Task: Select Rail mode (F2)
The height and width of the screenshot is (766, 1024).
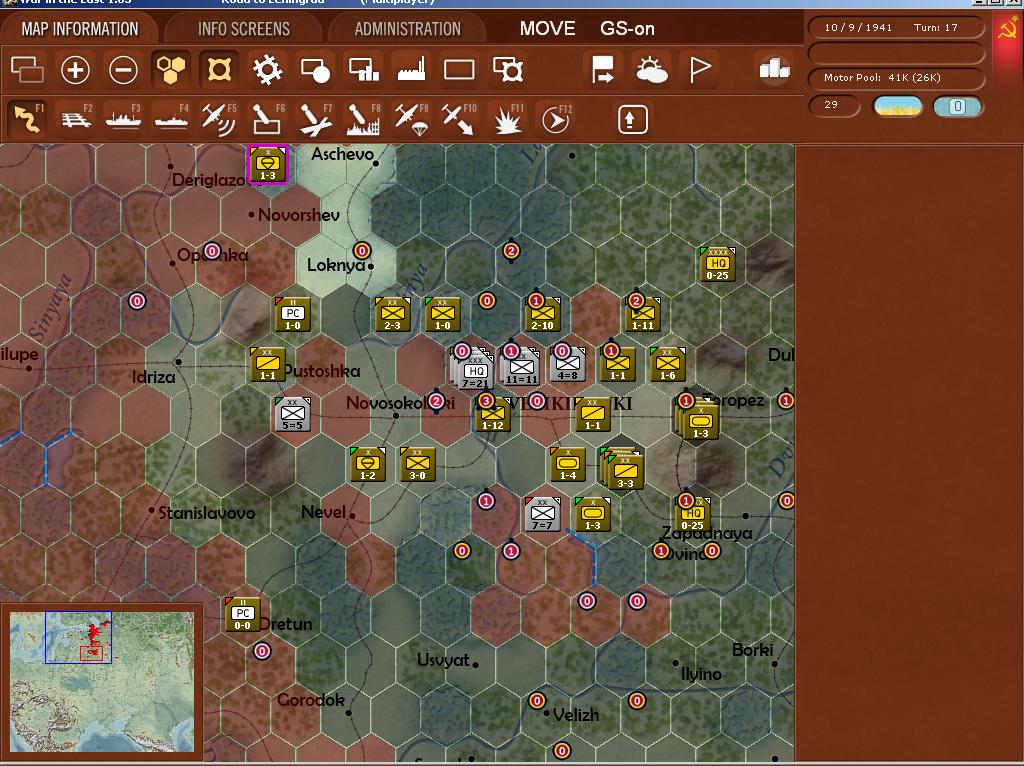Action: pyautogui.click(x=76, y=119)
